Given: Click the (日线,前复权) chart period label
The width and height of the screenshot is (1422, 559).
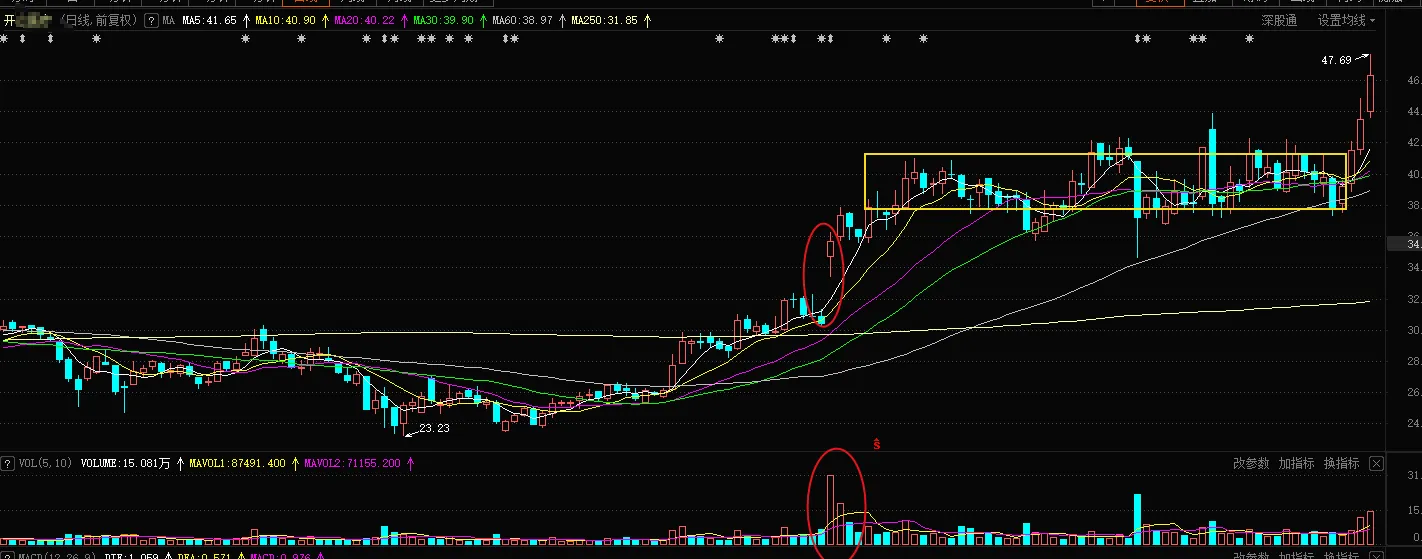Looking at the screenshot, I should pos(98,20).
